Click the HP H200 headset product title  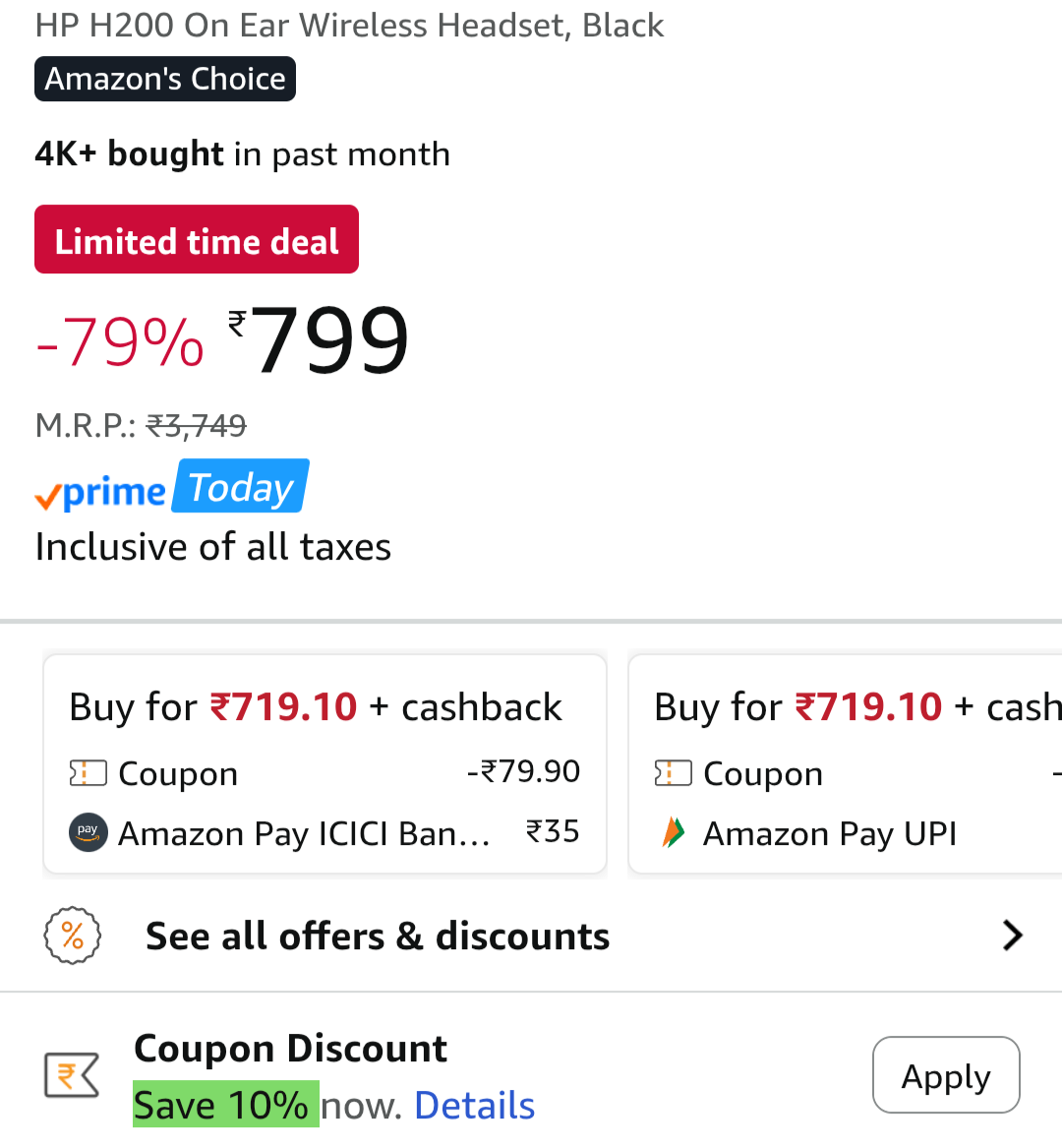click(x=349, y=26)
